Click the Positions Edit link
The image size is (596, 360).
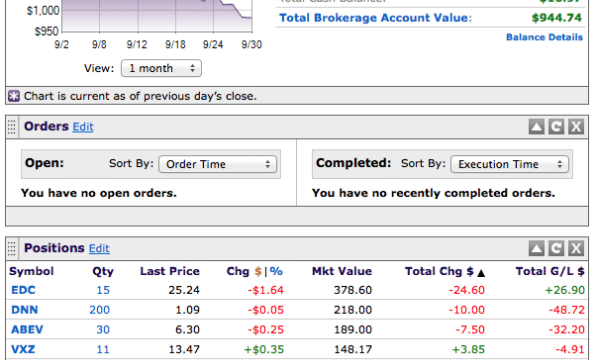(x=99, y=249)
